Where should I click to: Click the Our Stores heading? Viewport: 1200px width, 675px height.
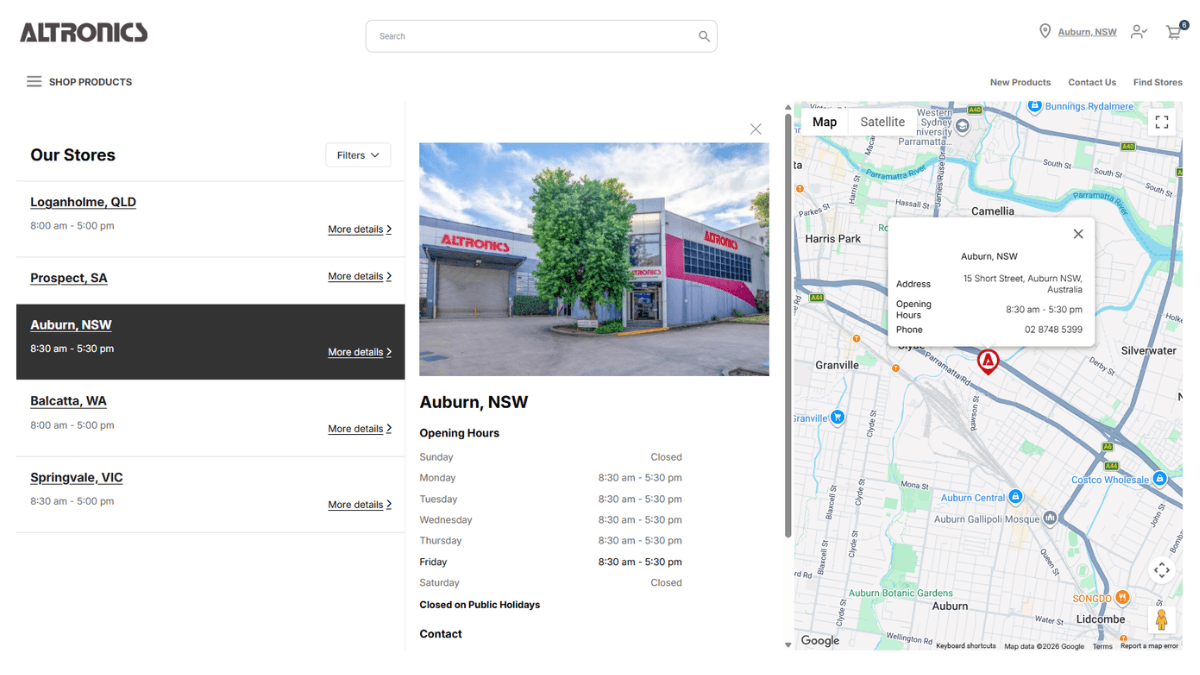click(x=73, y=155)
